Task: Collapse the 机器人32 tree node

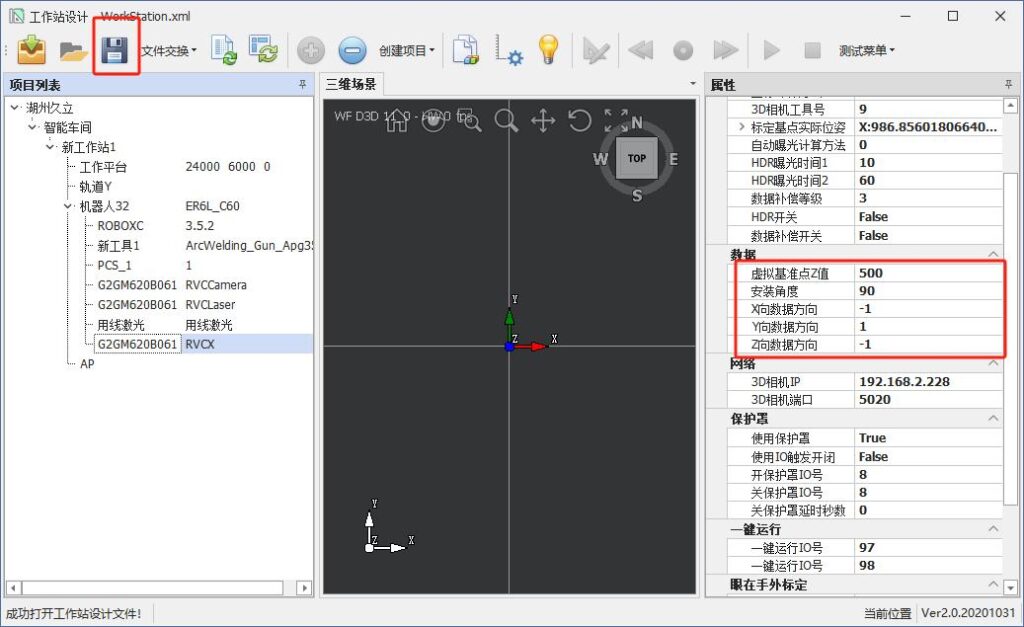Action: (x=68, y=207)
